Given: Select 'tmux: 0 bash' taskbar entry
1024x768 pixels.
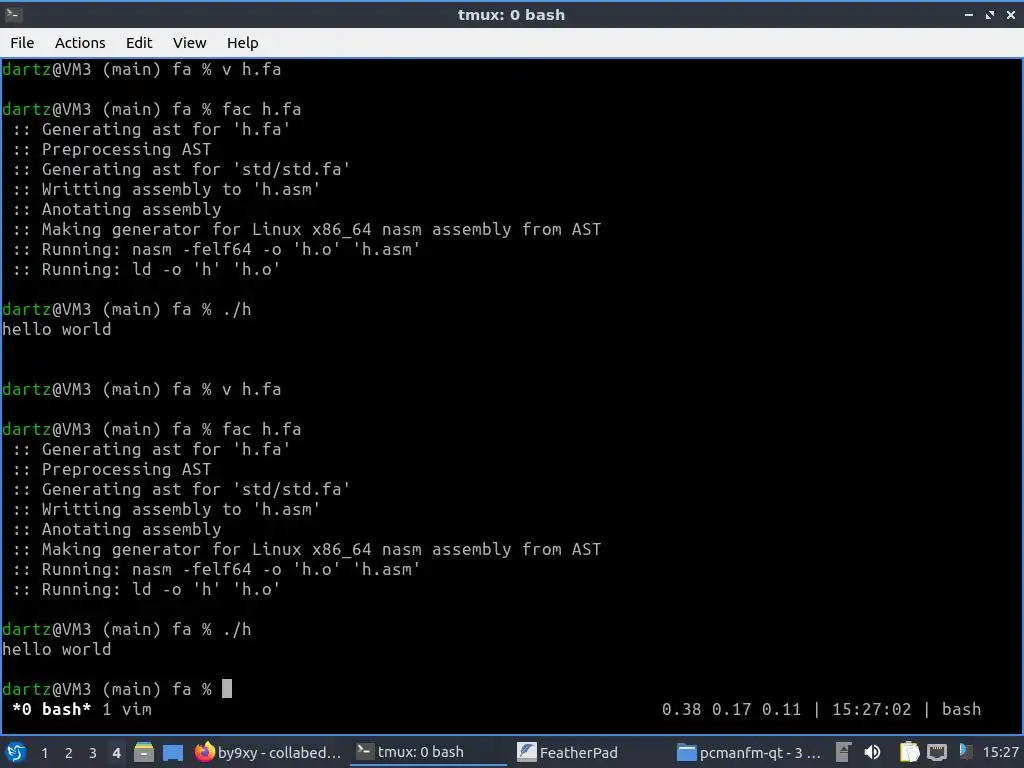Looking at the screenshot, I should (x=428, y=752).
